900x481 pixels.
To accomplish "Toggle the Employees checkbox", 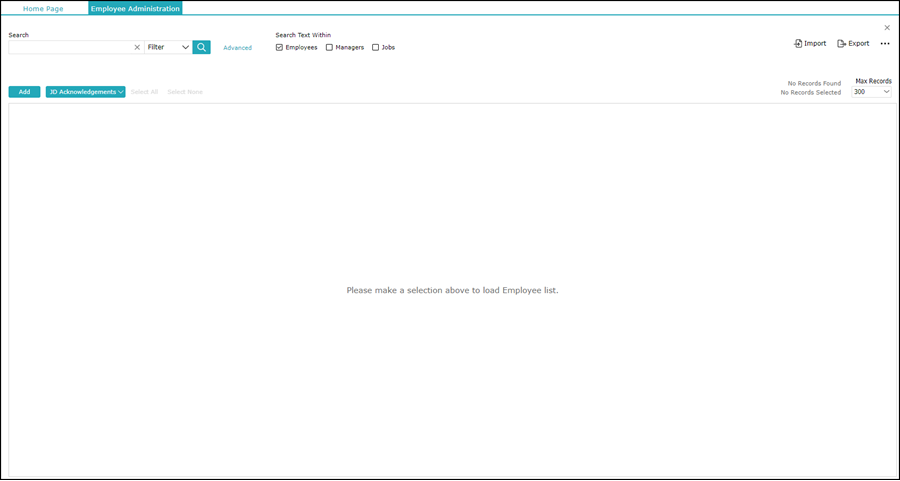I will [279, 48].
